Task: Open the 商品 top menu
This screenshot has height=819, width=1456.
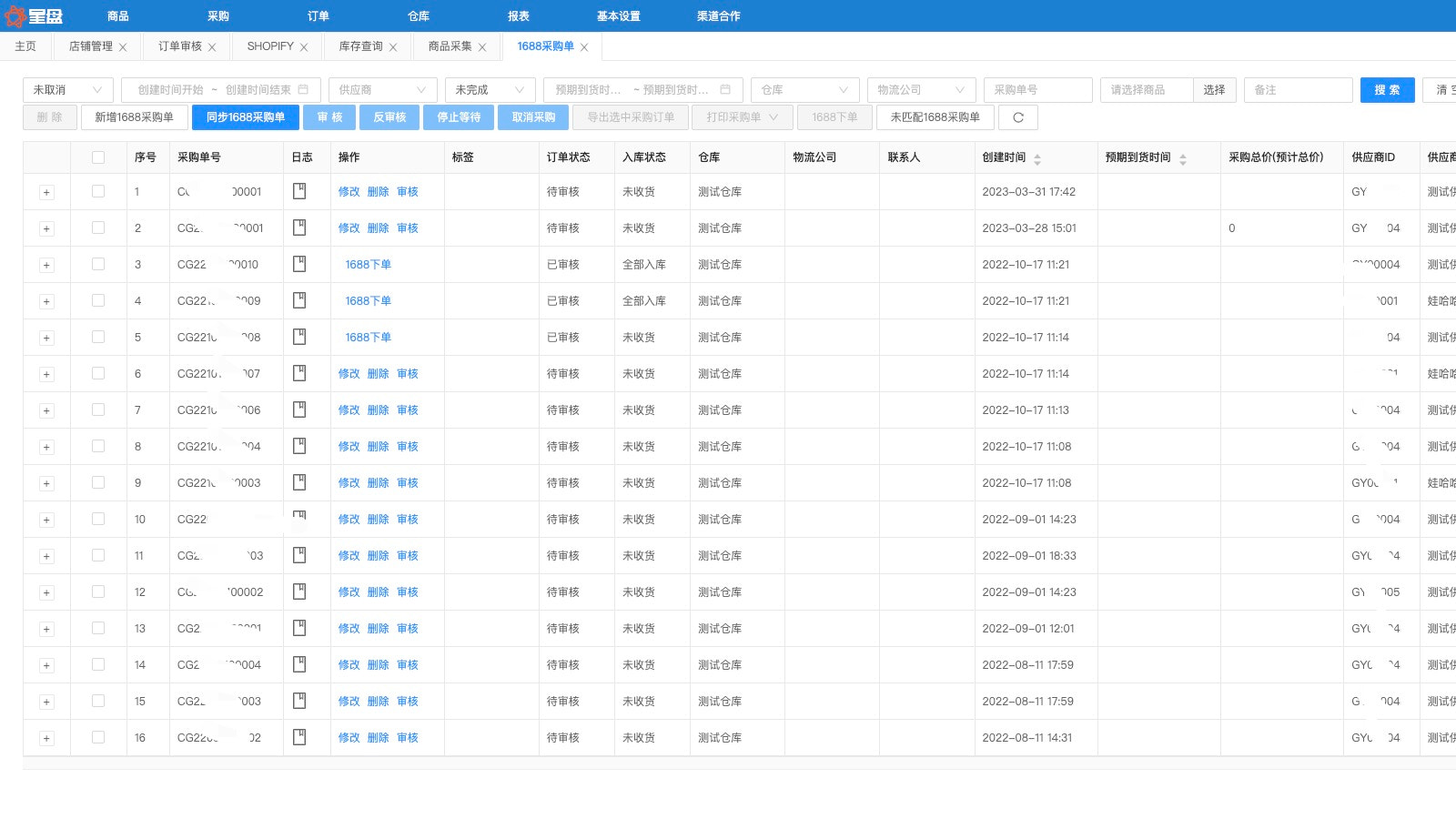Action: (118, 15)
